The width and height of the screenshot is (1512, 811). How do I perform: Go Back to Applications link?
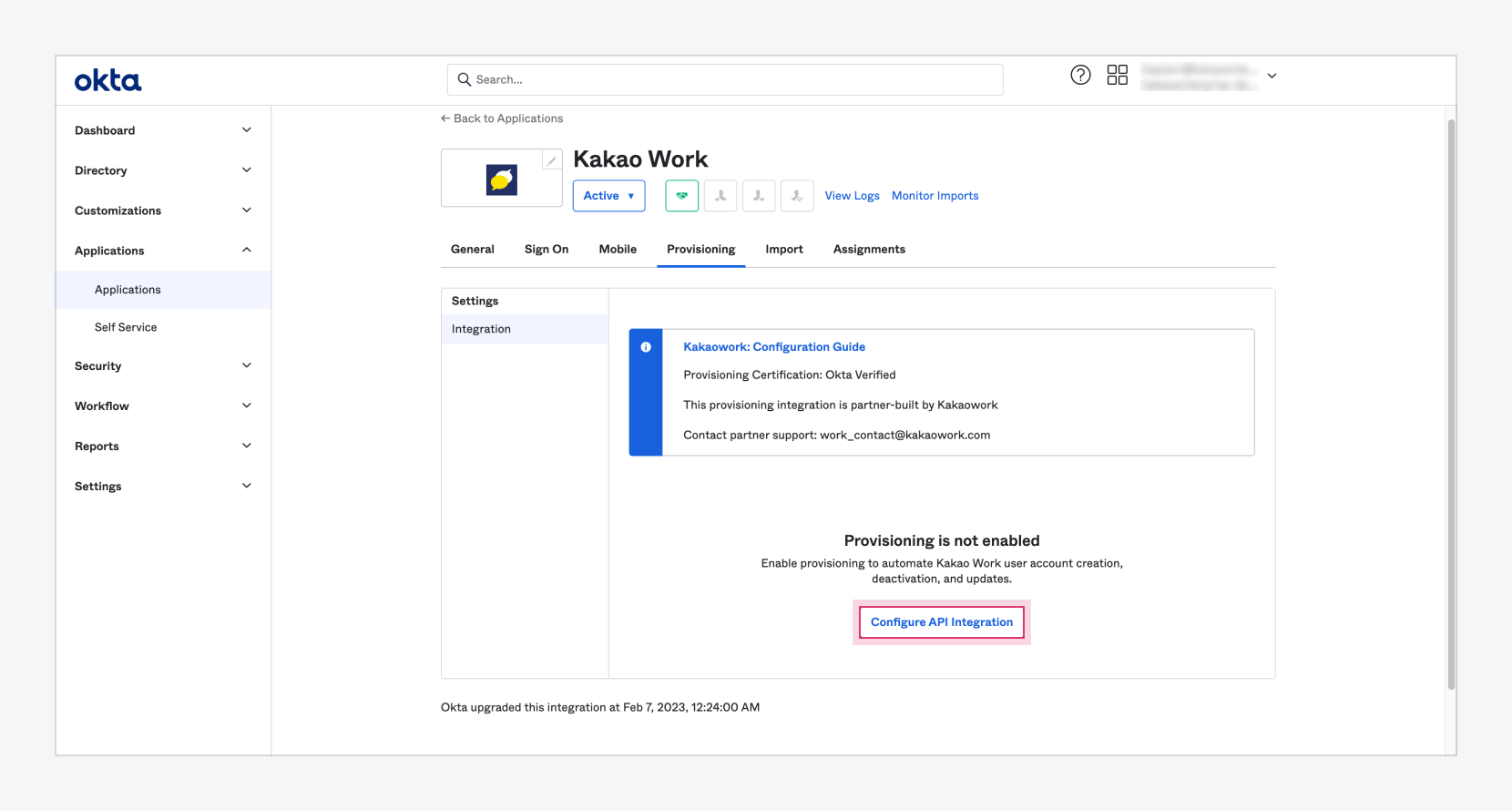point(502,118)
